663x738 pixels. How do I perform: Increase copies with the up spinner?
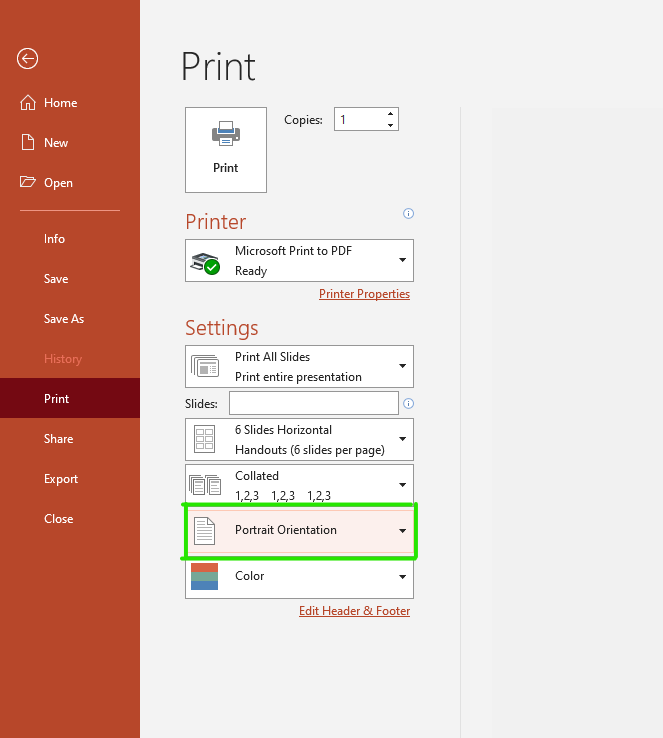coord(390,114)
